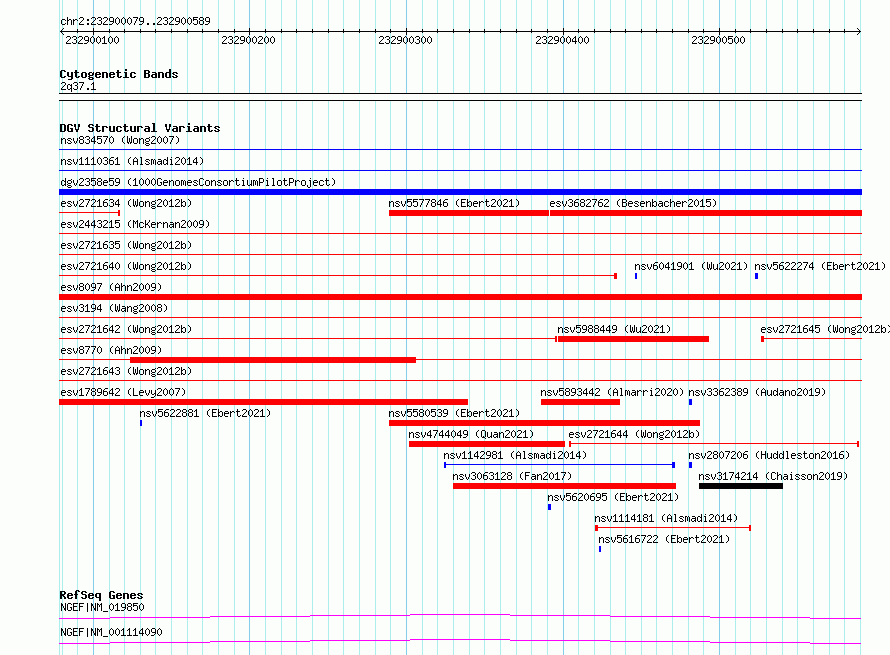890x655 pixels.
Task: Click the esv3682762 (Besenbacher2015) label
Action: [x=633, y=203]
